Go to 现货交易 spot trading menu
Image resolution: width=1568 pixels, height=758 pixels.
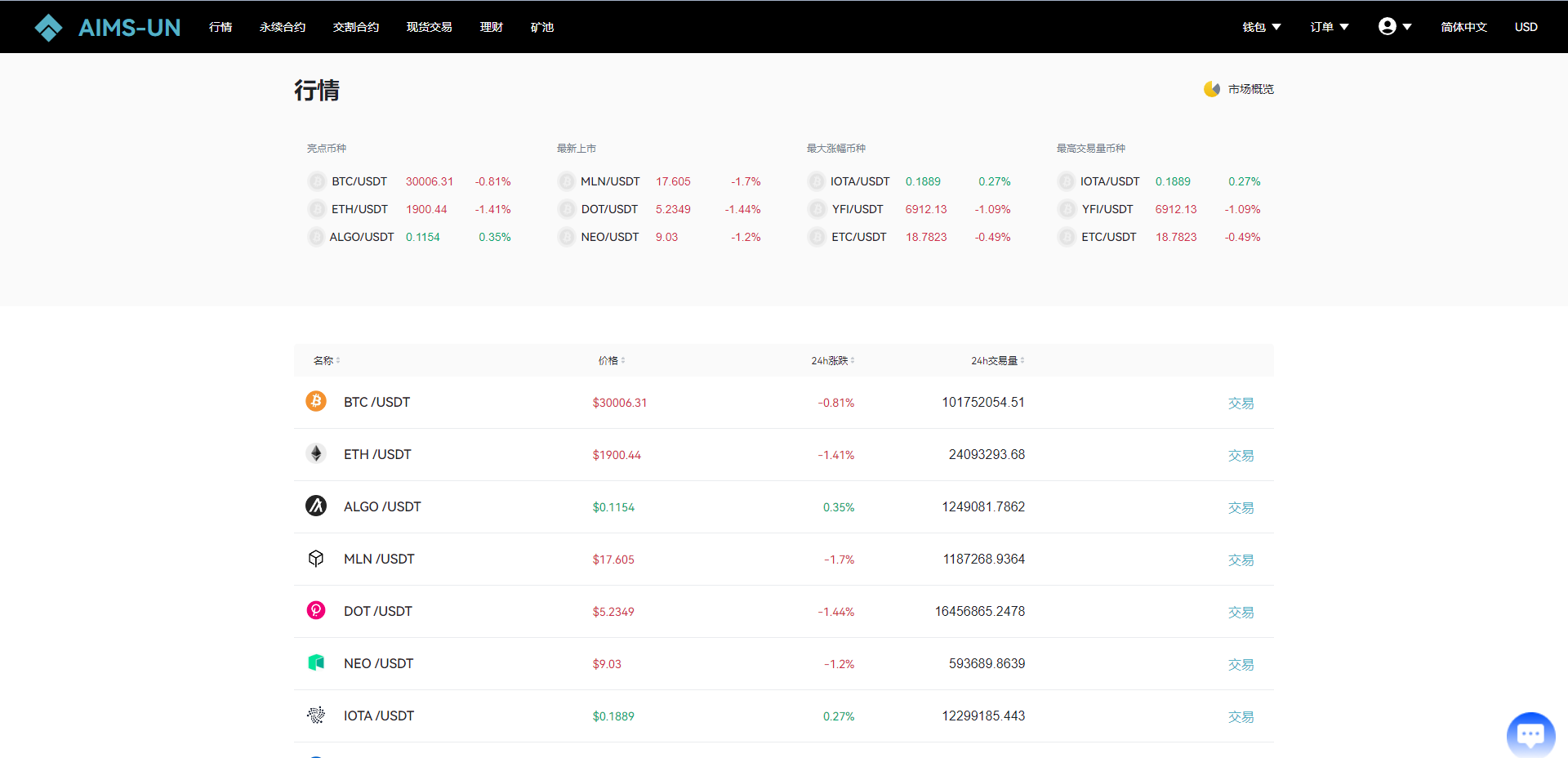tap(429, 27)
